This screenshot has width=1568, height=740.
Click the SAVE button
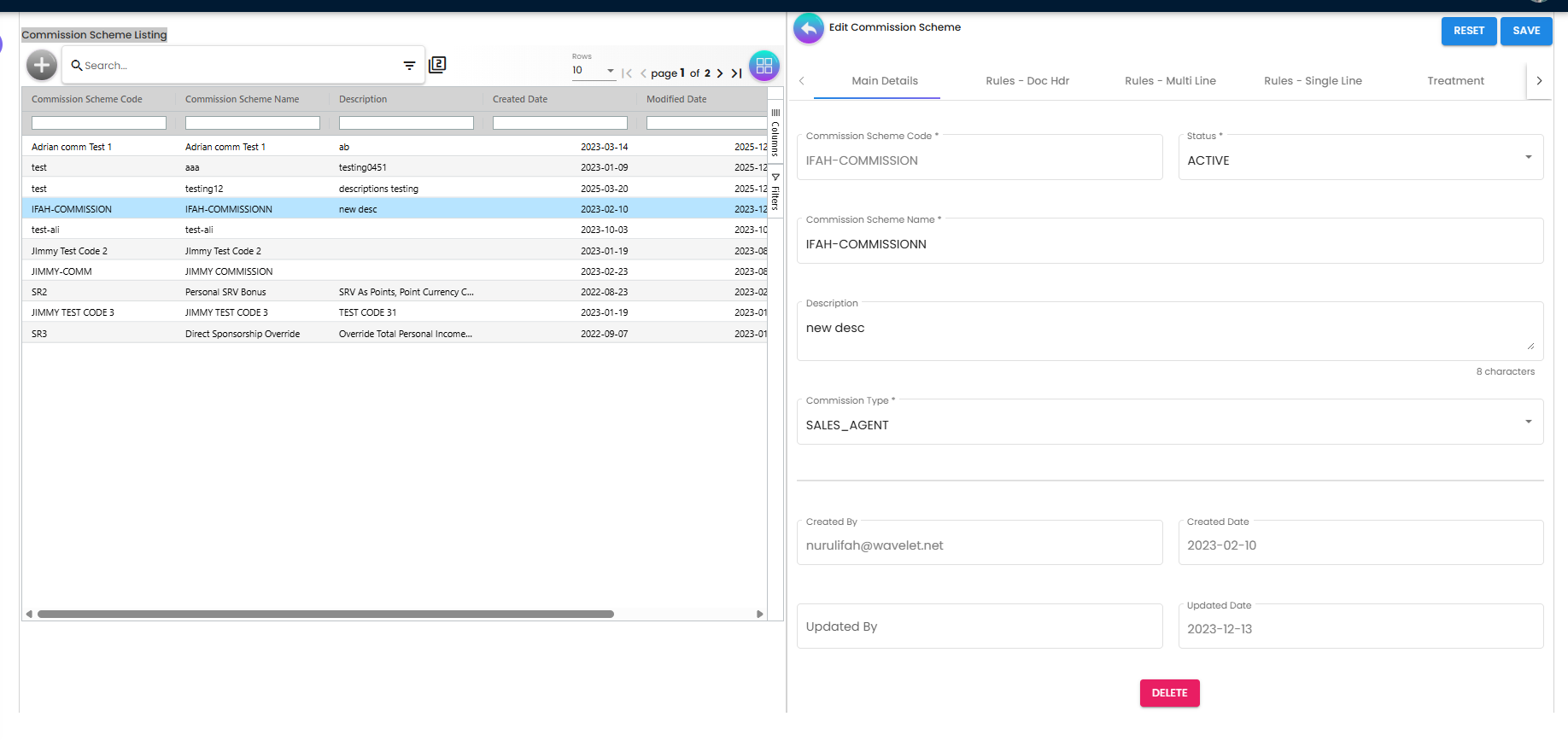1526,31
